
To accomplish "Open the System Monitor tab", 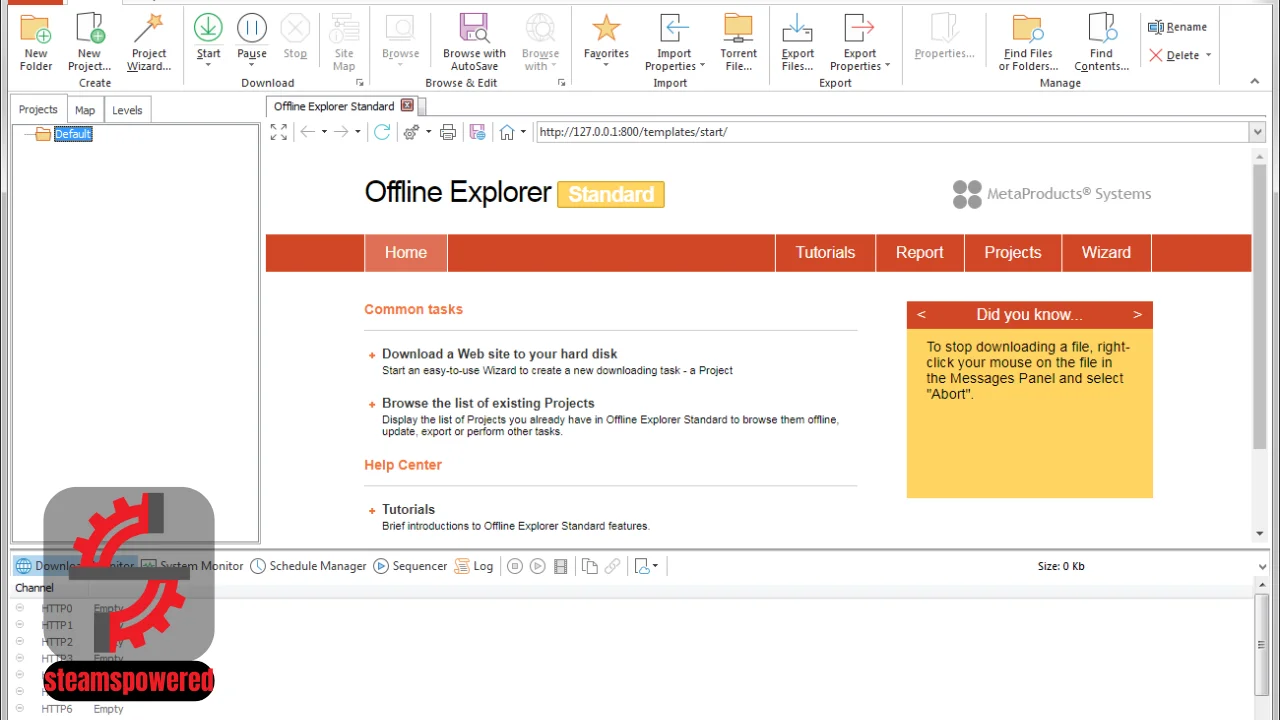I will pos(191,566).
